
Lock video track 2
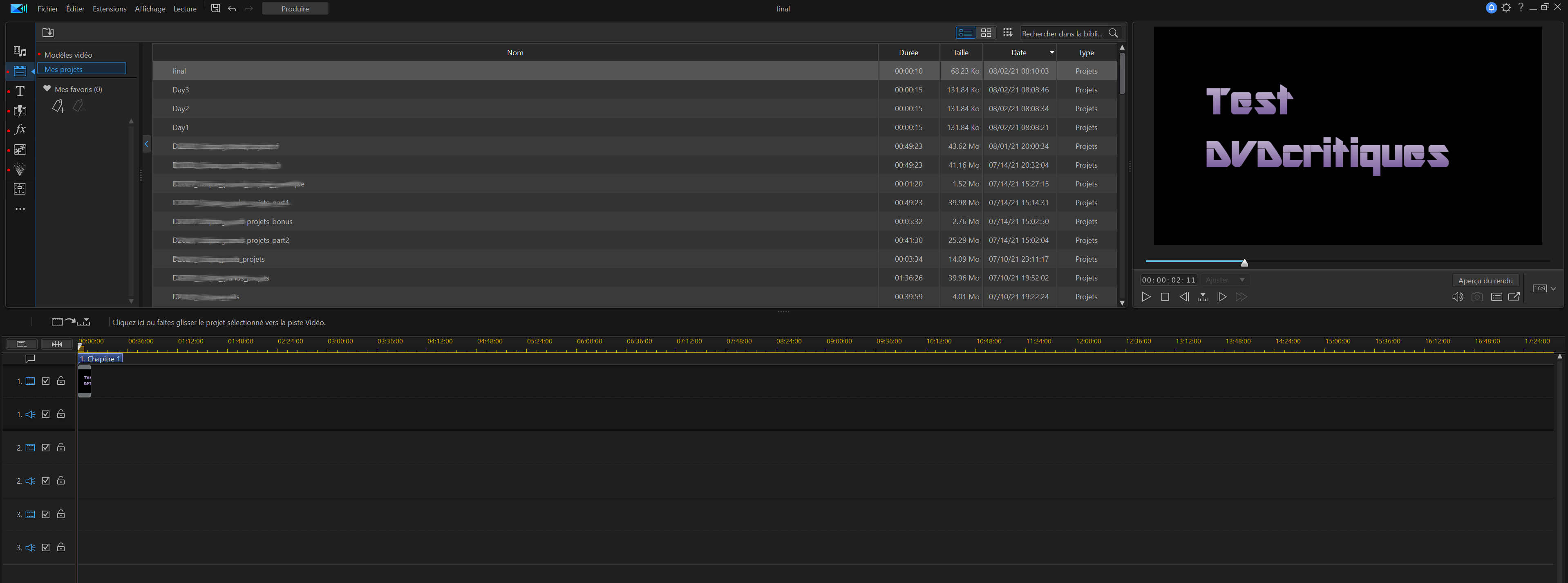coord(61,448)
